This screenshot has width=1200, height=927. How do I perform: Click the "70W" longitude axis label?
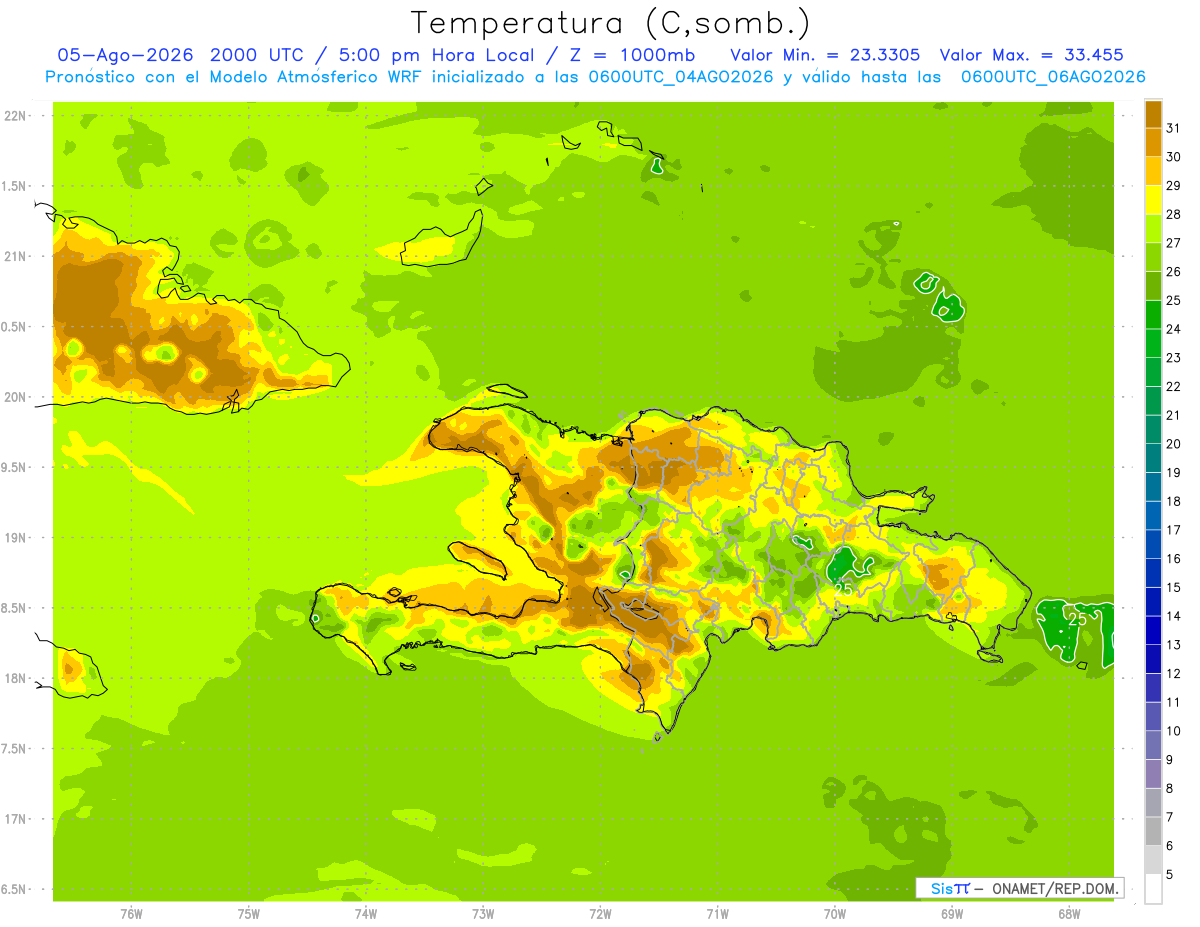(834, 914)
